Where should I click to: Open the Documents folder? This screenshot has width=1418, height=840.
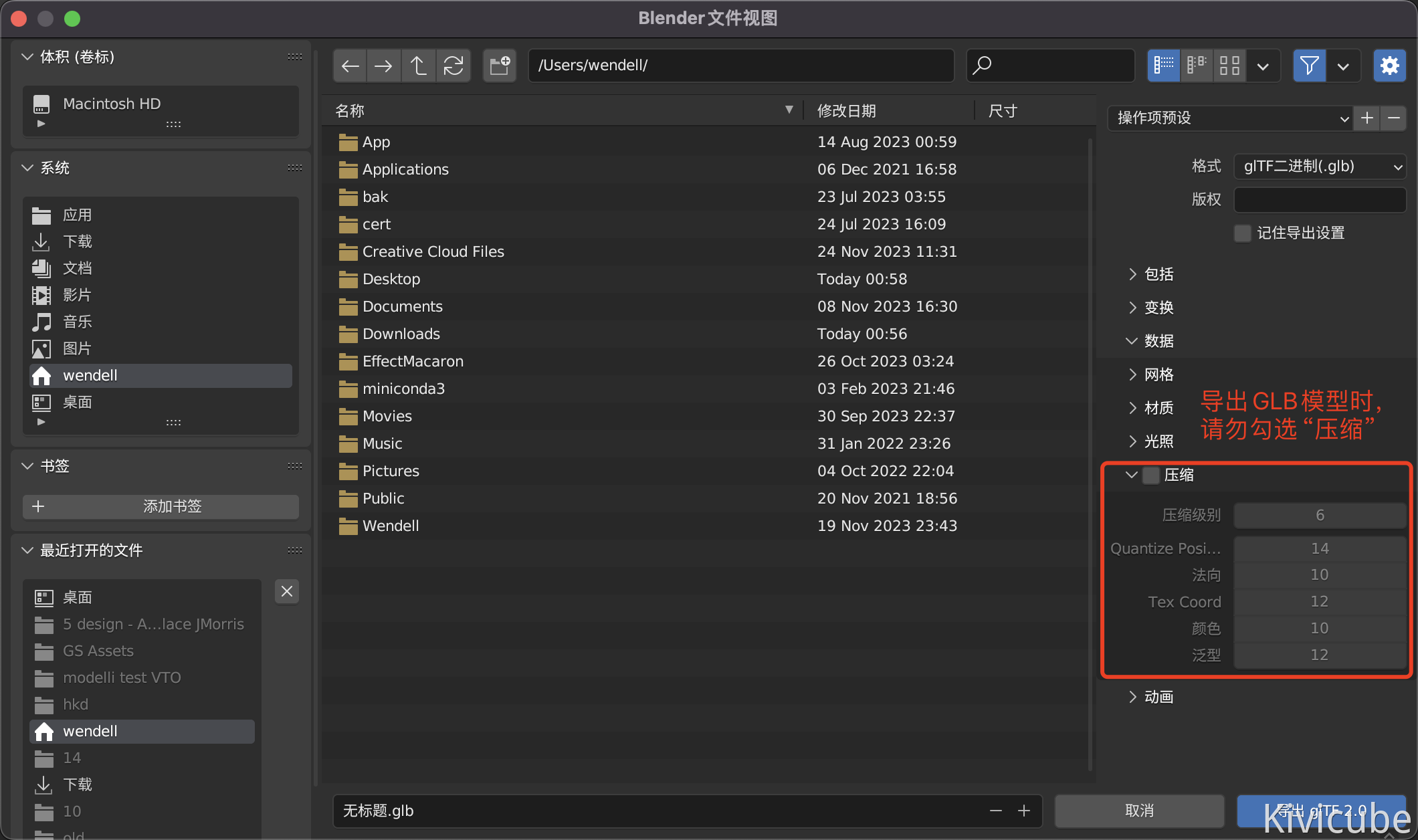click(x=402, y=306)
